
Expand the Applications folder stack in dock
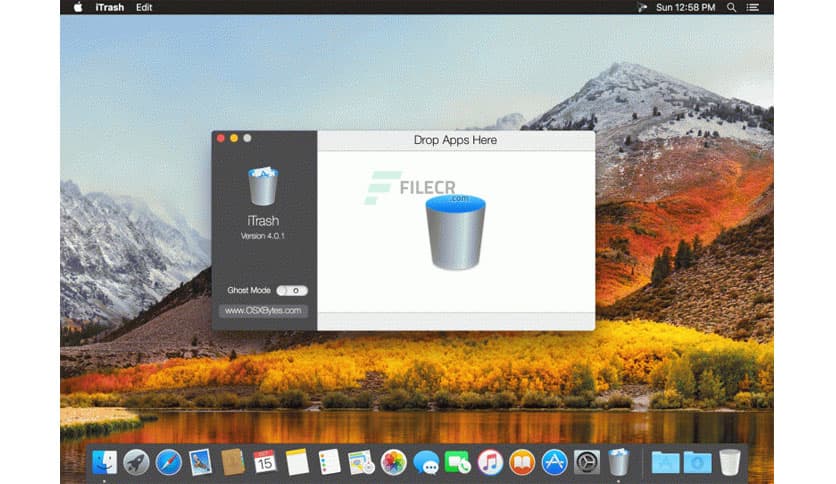tap(665, 461)
